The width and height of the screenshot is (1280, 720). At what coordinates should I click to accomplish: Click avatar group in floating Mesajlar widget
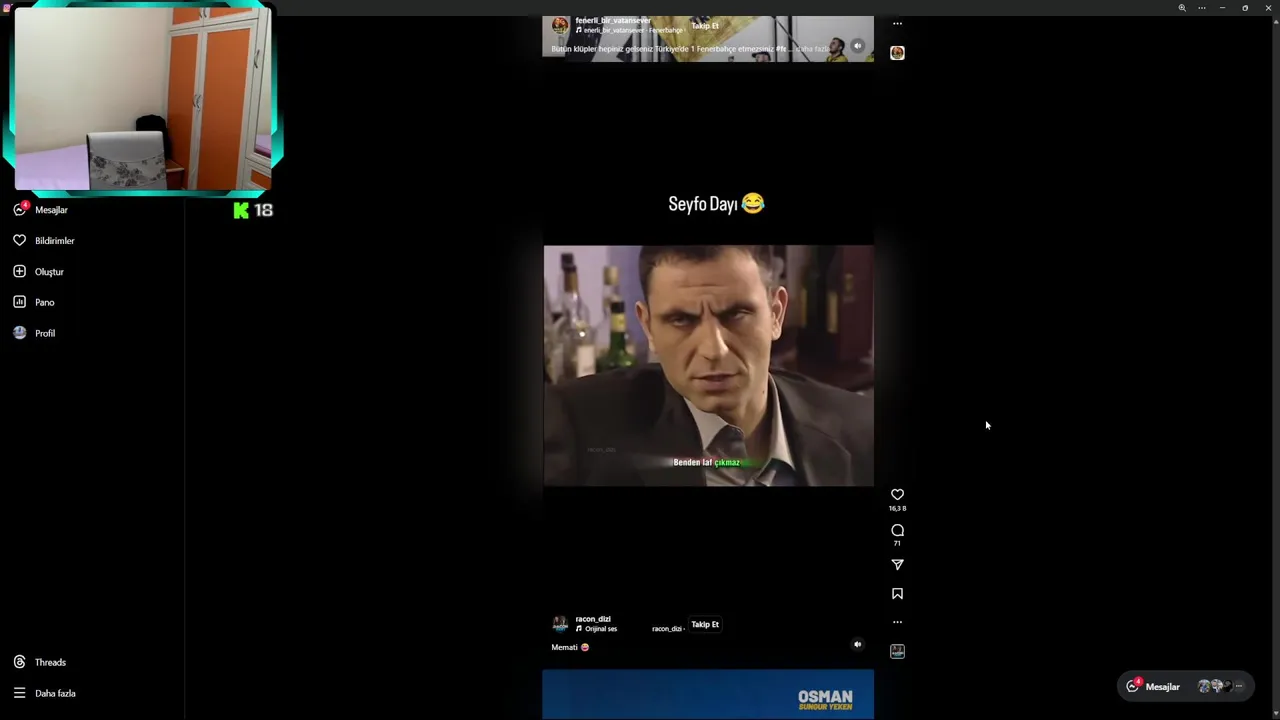[1220, 686]
